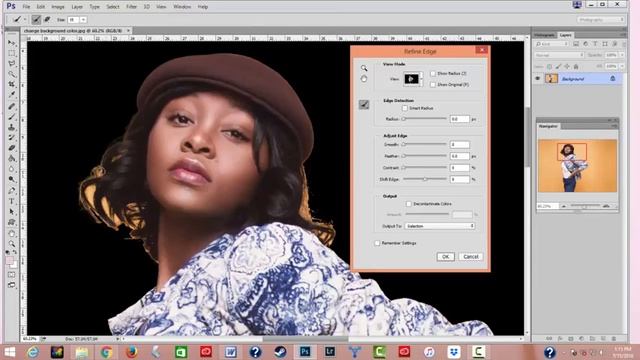Viewport: 640px width, 360px height.
Task: Select the Pen tool
Action: pos(12,191)
